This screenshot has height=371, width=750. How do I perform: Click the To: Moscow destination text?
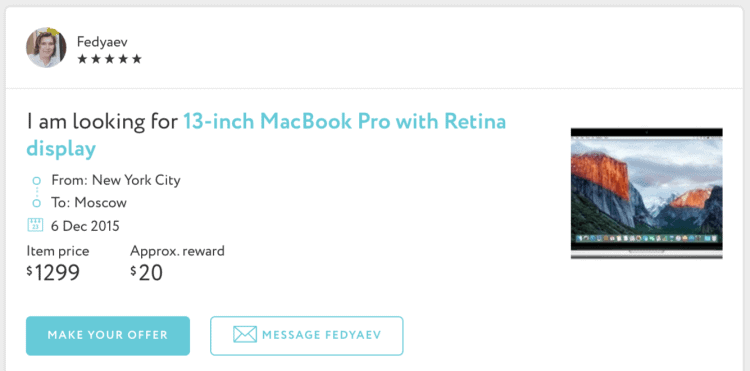click(x=89, y=203)
